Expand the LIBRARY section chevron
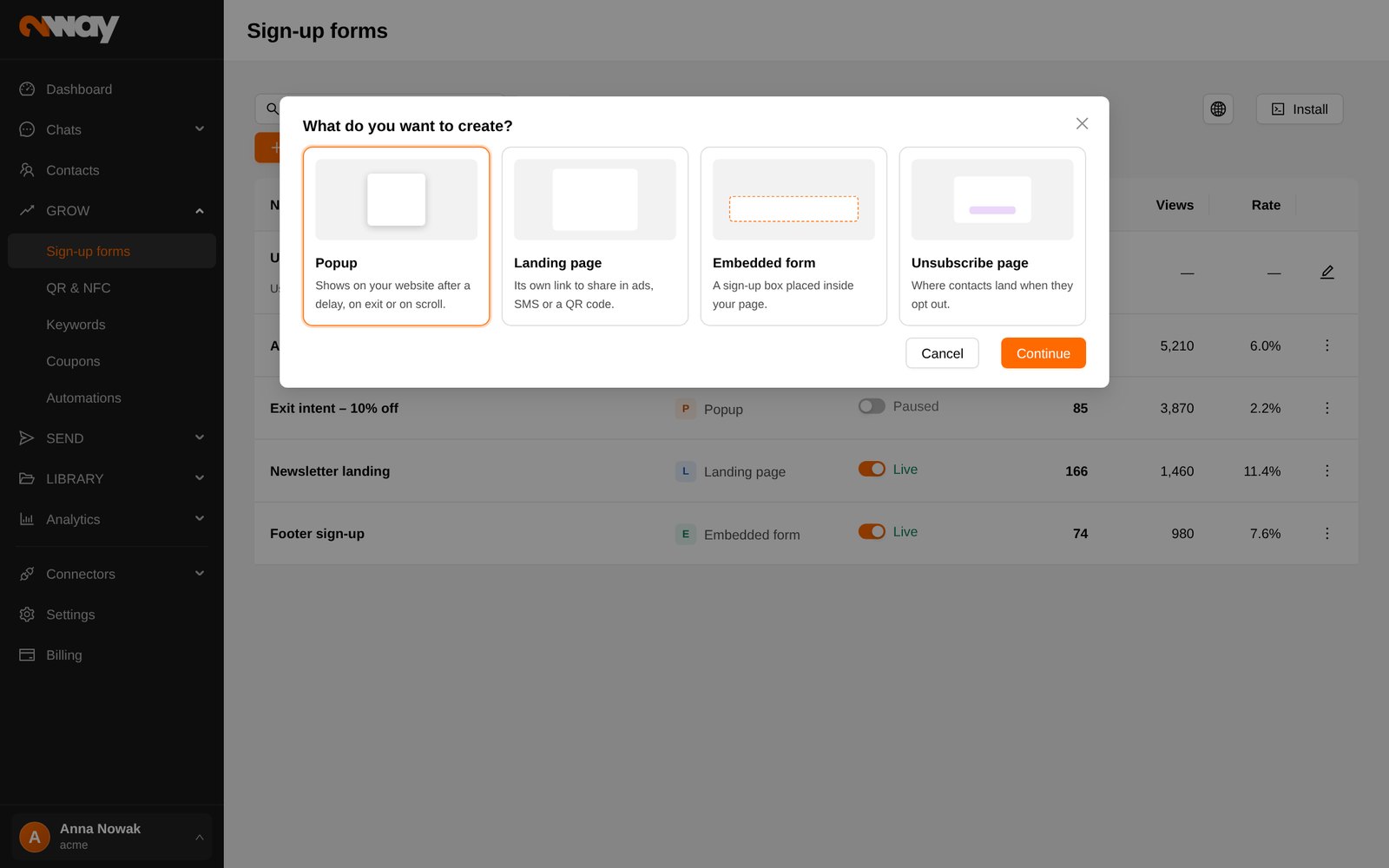The image size is (1389, 868). (200, 478)
